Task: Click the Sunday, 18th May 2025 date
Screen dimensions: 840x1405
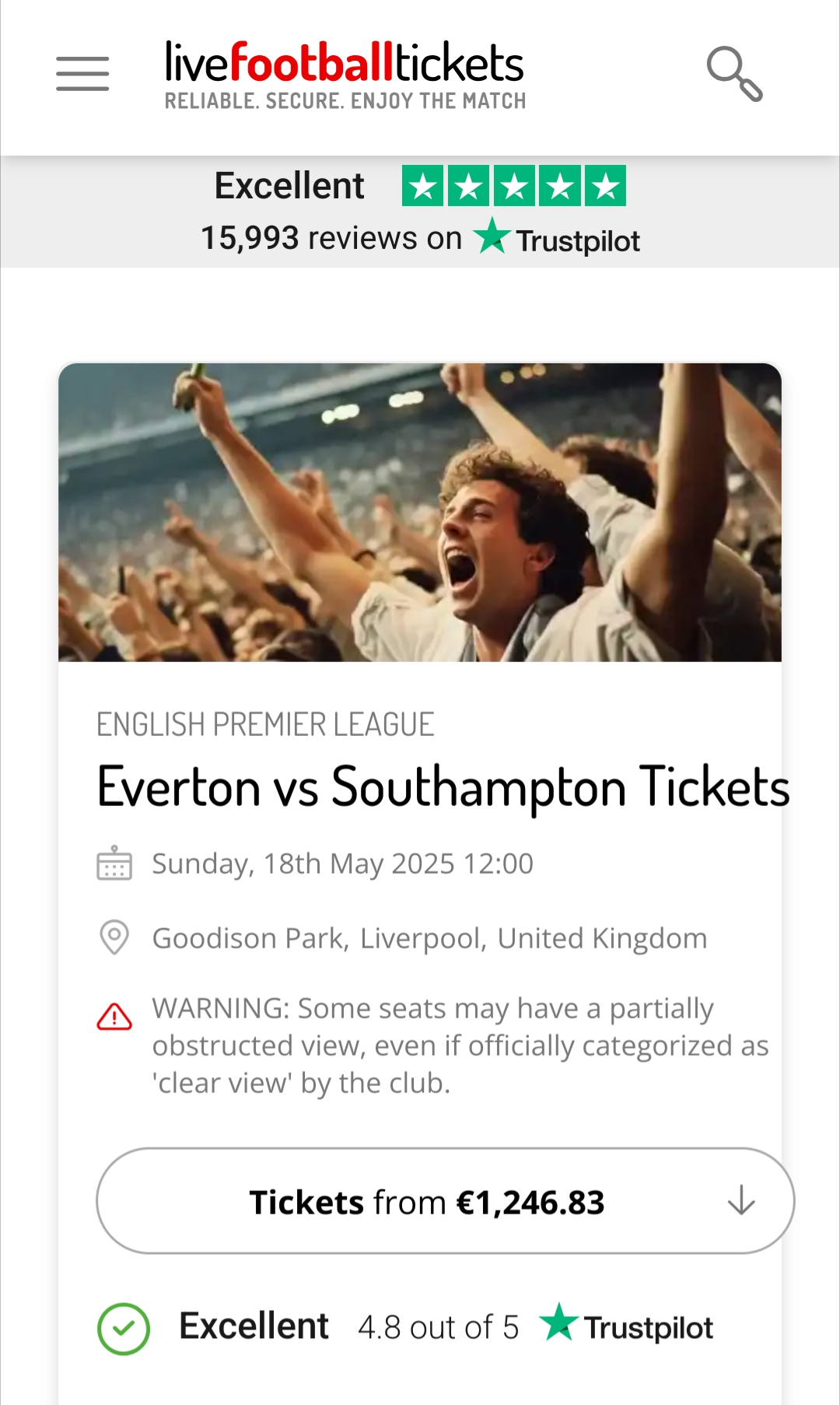Action: tap(342, 864)
